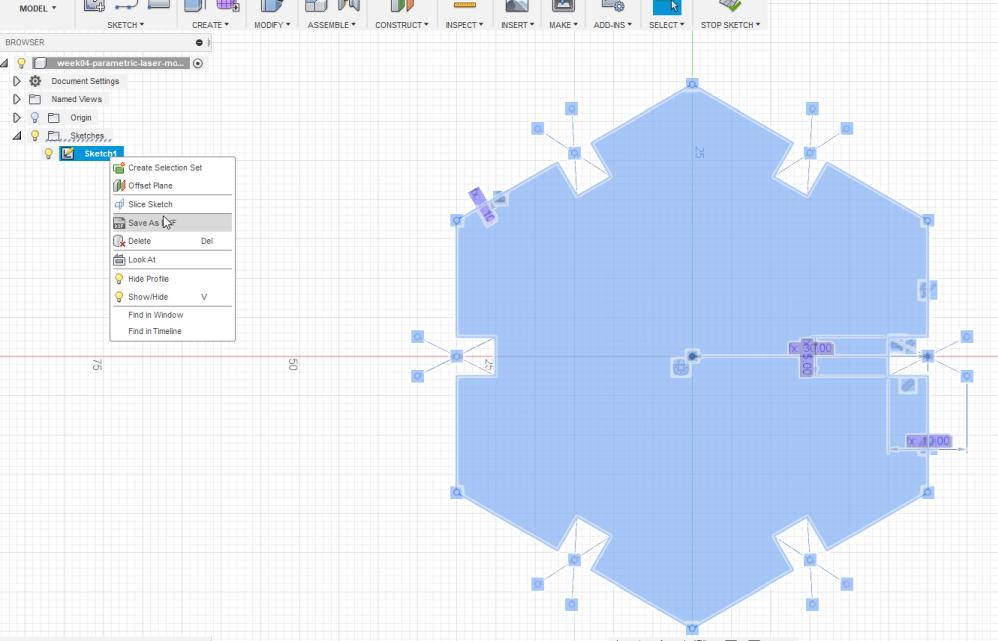Click the Insert image icon

coord(517,6)
